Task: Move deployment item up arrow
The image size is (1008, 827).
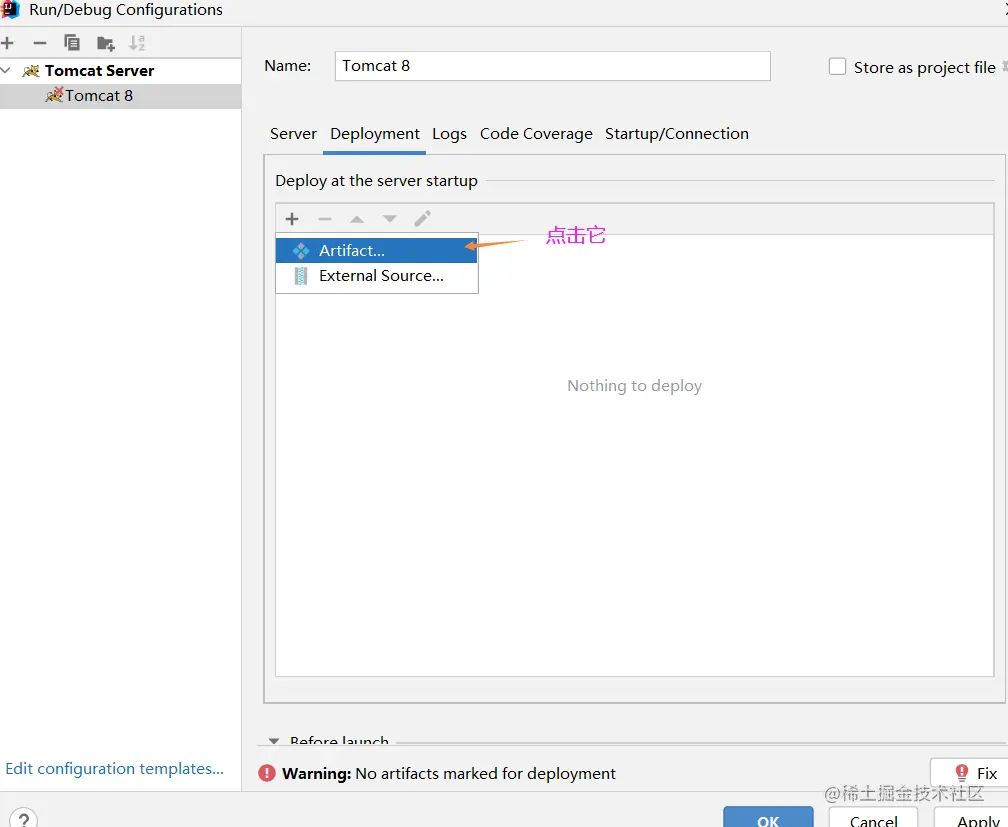Action: (357, 219)
